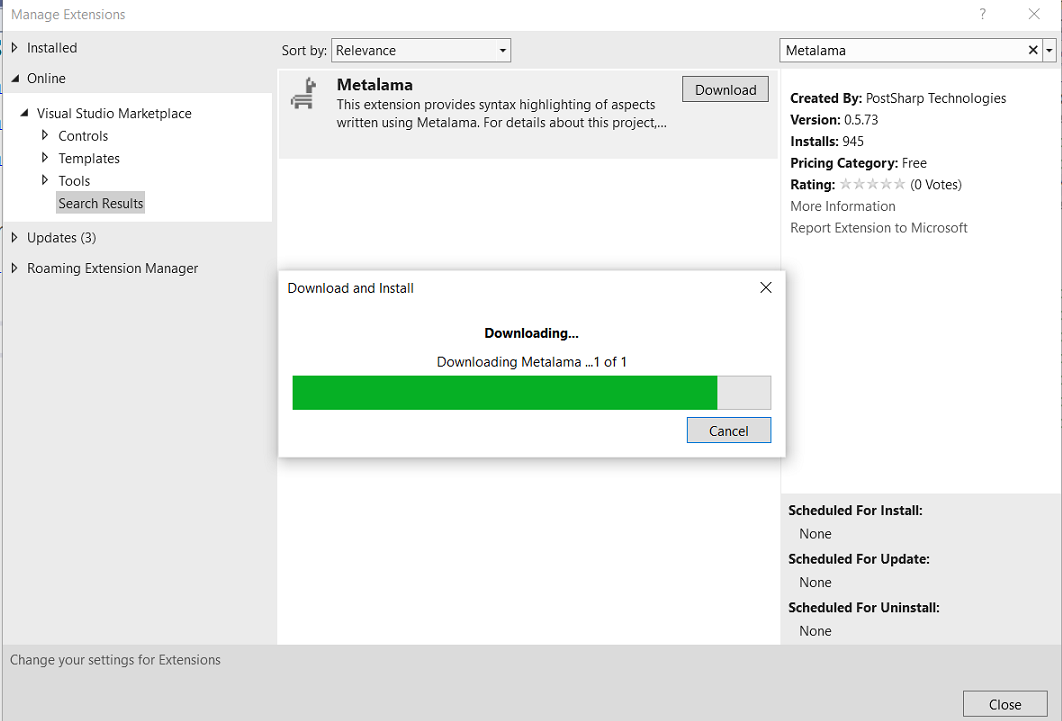Image resolution: width=1062 pixels, height=721 pixels.
Task: Select Search Results in the tree
Action: [x=101, y=203]
